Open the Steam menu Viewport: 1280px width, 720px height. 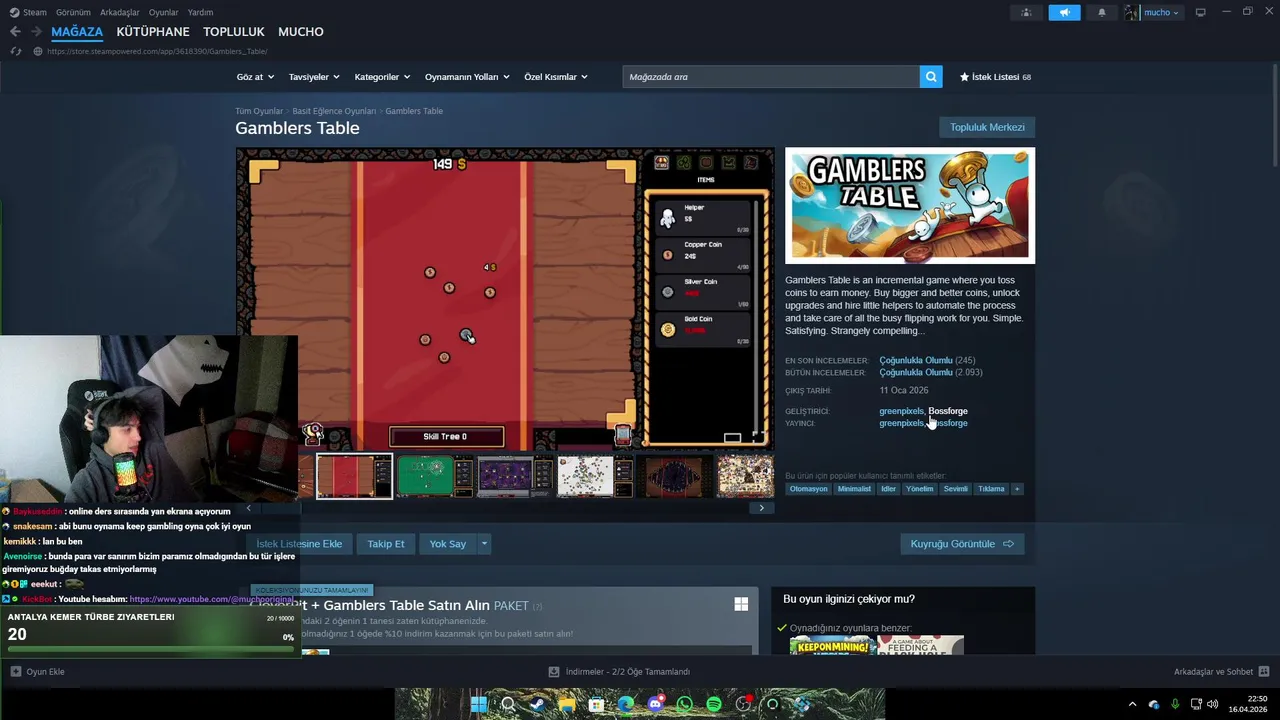[x=28, y=12]
